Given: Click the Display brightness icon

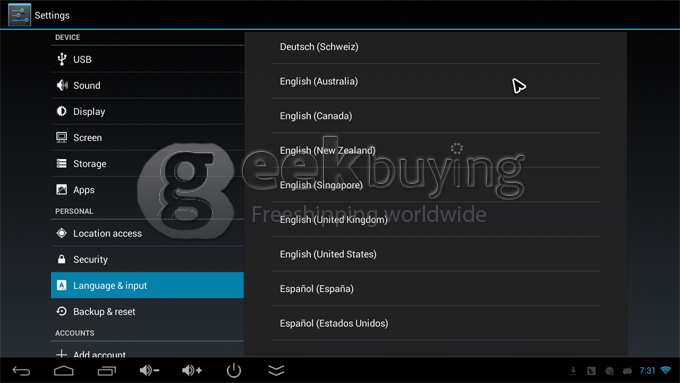Looking at the screenshot, I should point(62,111).
